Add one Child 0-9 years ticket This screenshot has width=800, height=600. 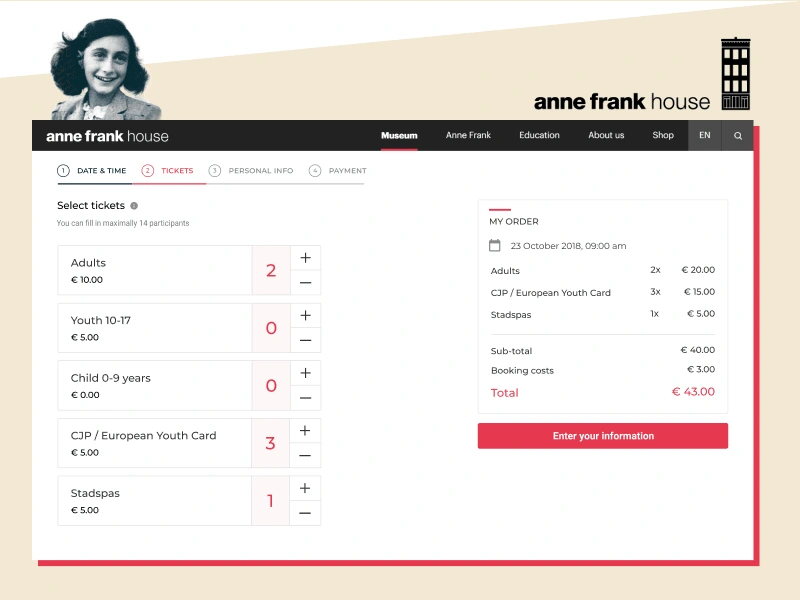pos(306,373)
